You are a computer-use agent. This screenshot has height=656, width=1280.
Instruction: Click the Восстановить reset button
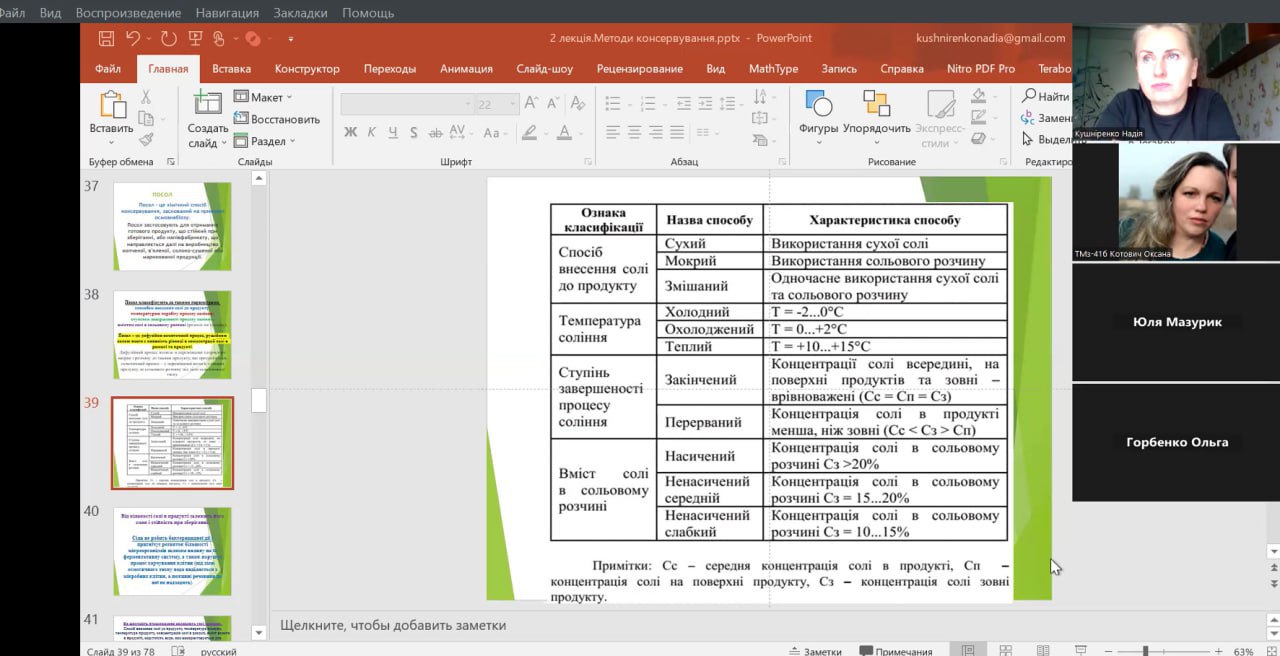(x=277, y=119)
